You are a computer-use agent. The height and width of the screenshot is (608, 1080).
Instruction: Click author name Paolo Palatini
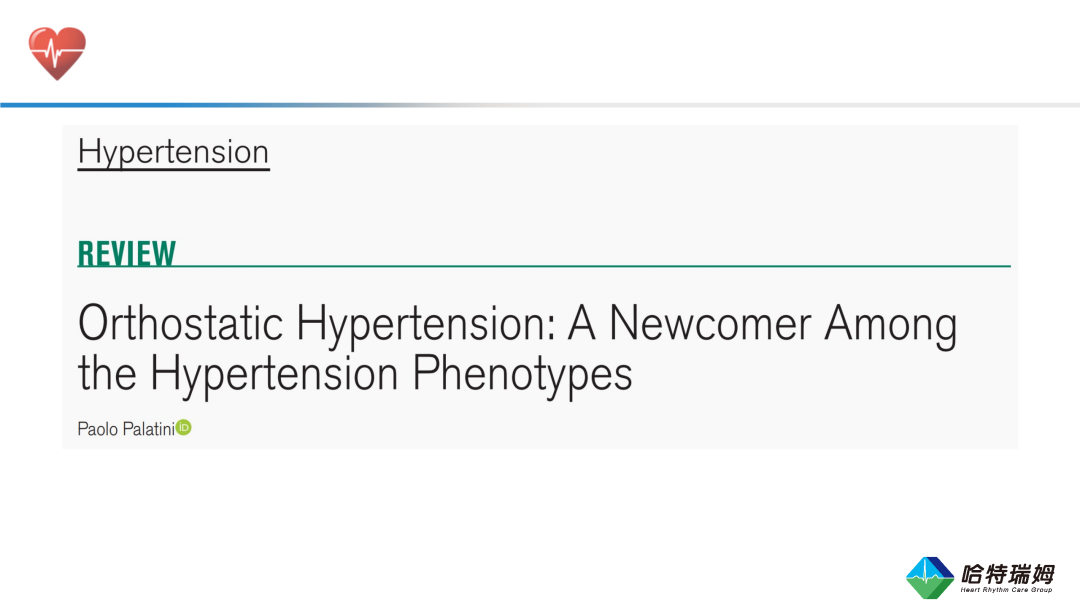tap(126, 429)
